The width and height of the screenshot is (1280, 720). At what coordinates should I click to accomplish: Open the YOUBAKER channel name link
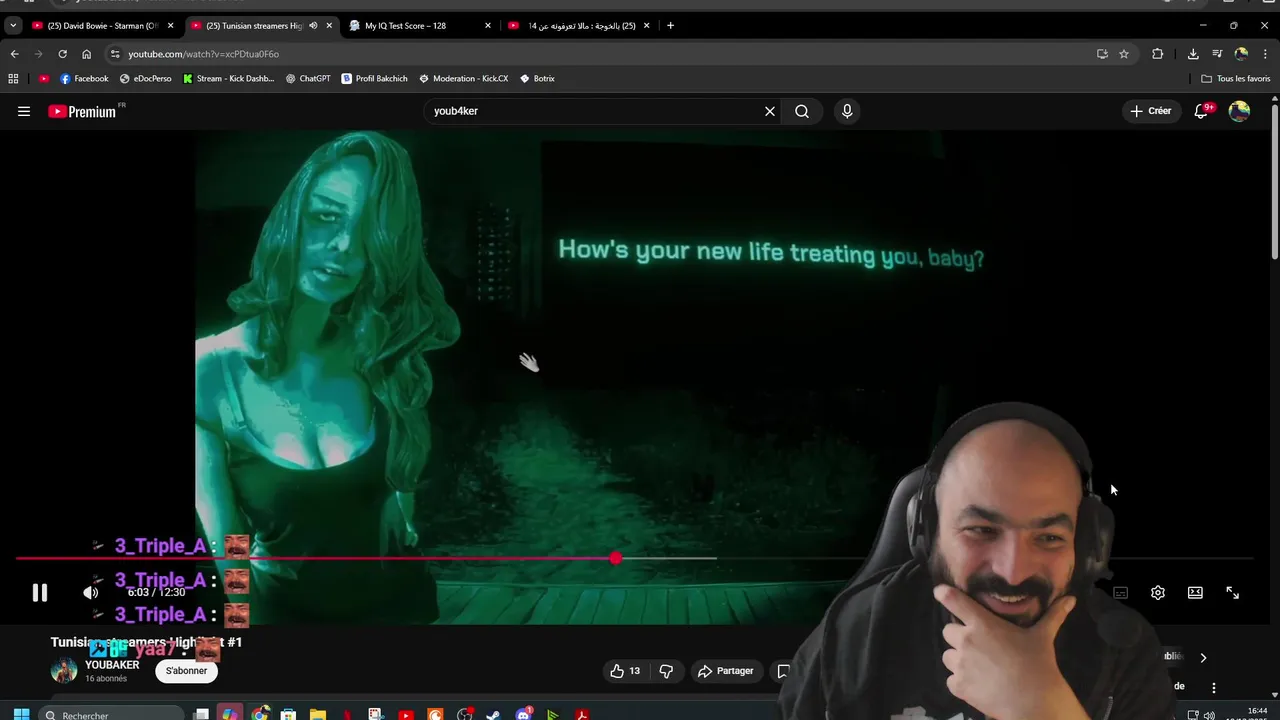[112, 664]
